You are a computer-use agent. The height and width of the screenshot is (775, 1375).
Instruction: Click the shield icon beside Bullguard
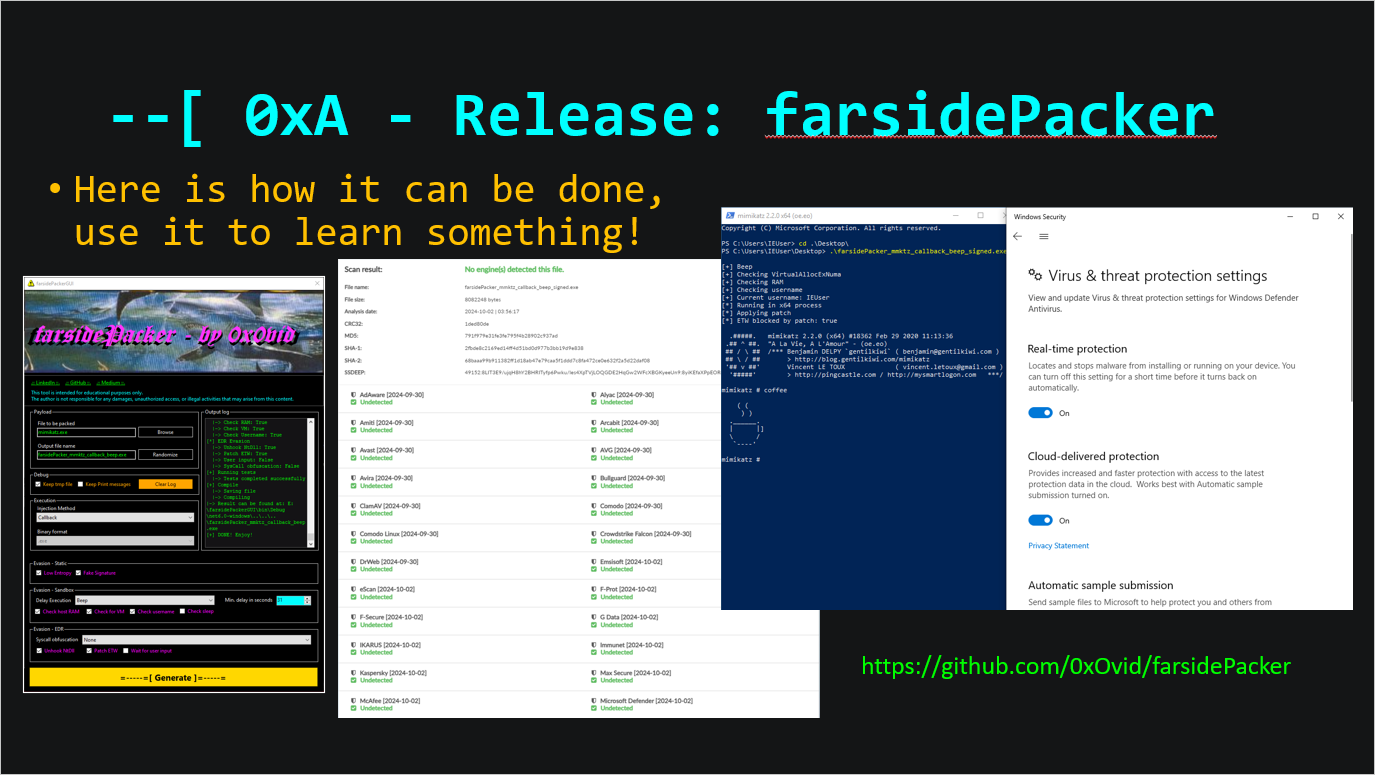coord(594,478)
